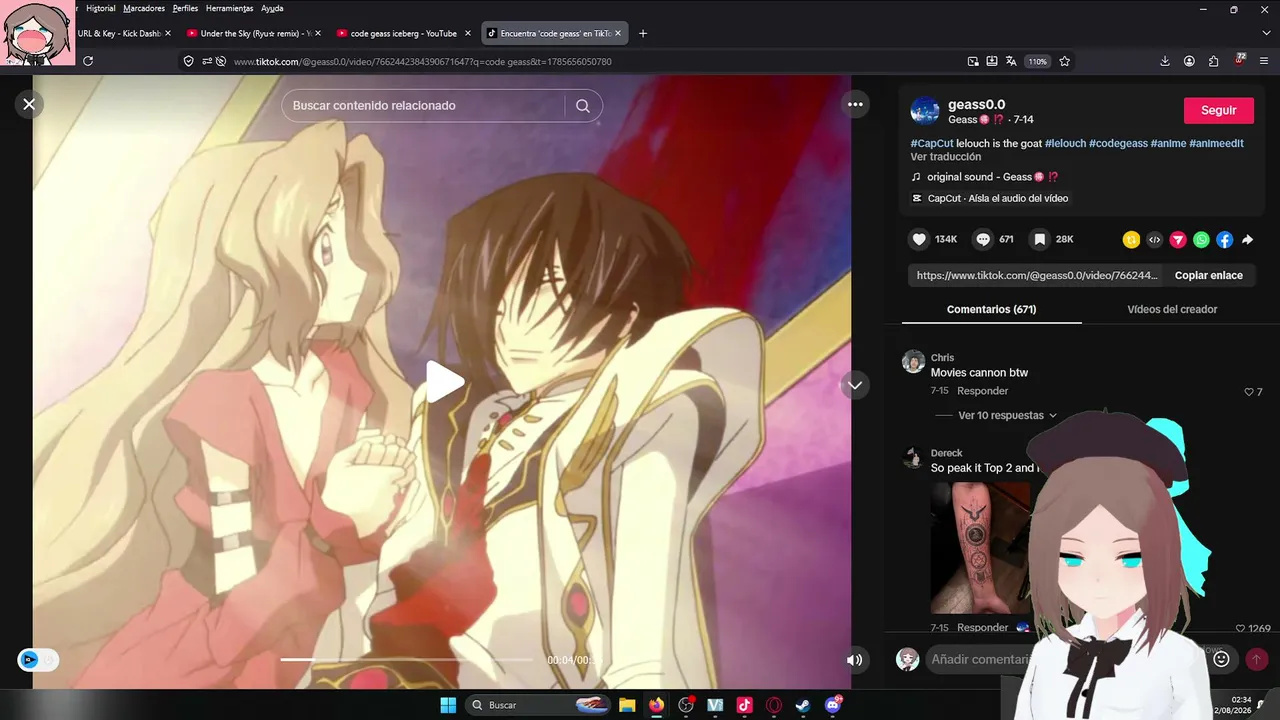Bookmark this page with the star icon

click(1065, 61)
